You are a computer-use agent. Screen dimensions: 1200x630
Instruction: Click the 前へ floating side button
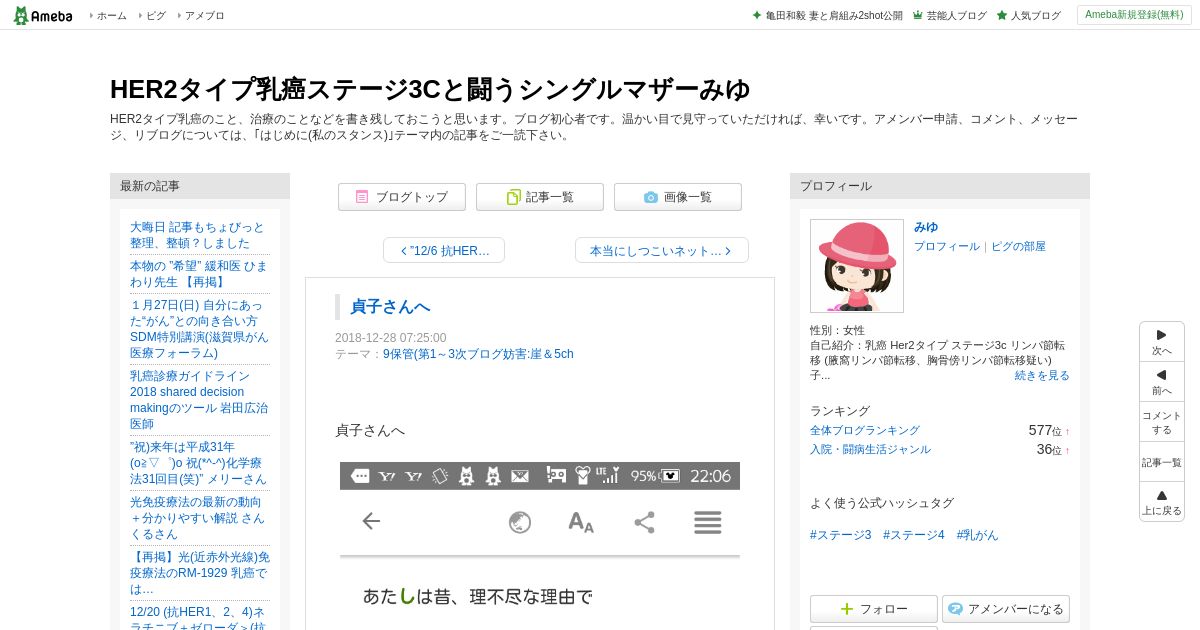(x=1162, y=382)
